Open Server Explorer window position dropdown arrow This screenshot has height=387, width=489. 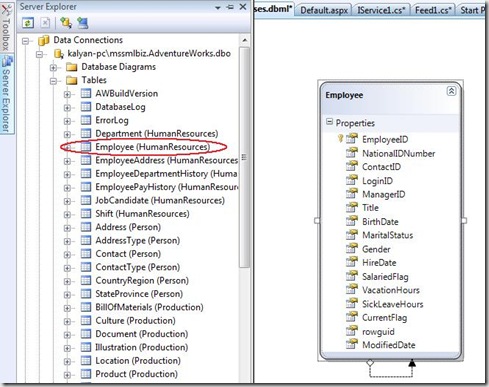(x=218, y=7)
